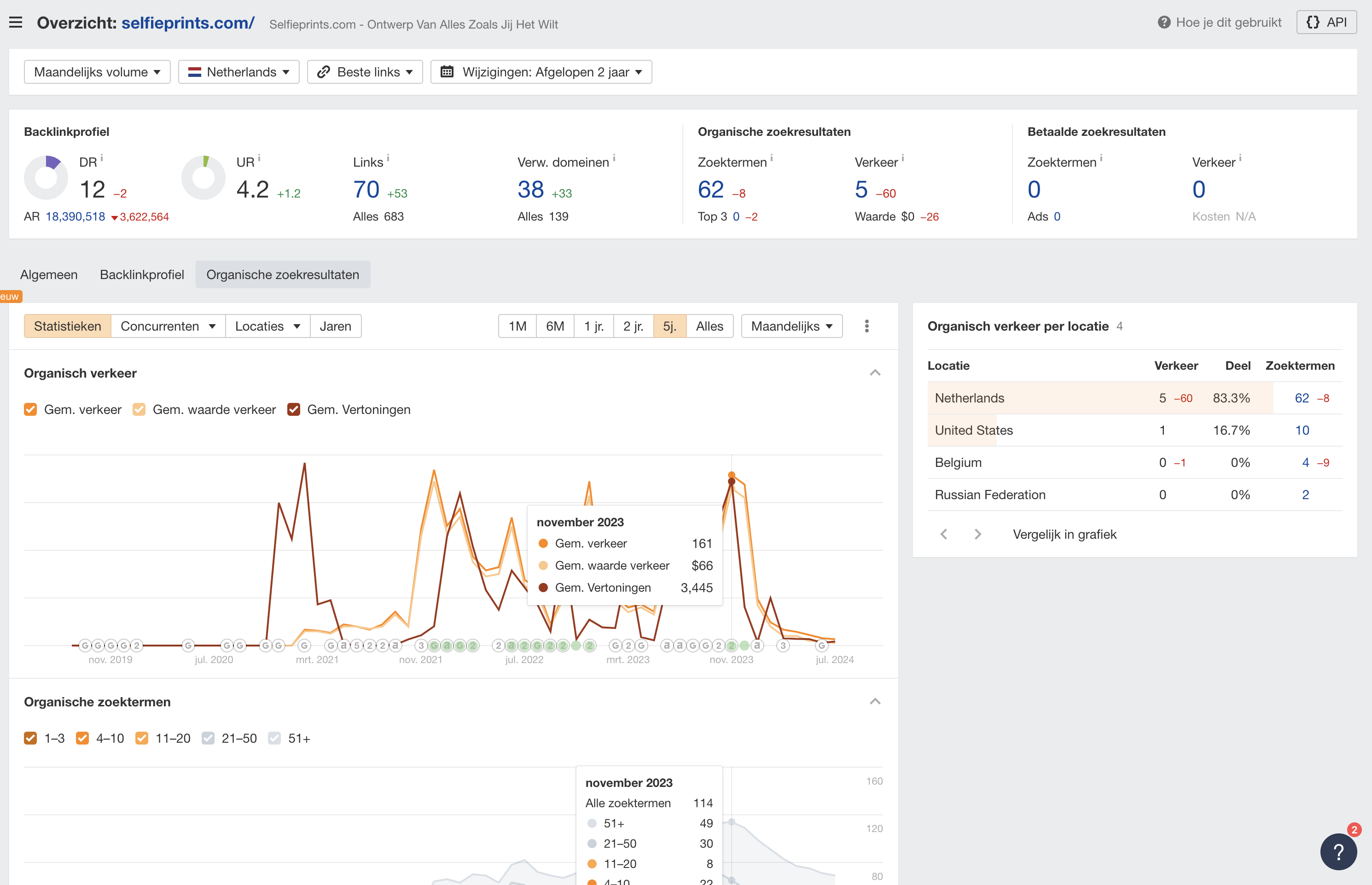Click Belgium keywords count 4
The width and height of the screenshot is (1372, 885).
click(x=1305, y=462)
